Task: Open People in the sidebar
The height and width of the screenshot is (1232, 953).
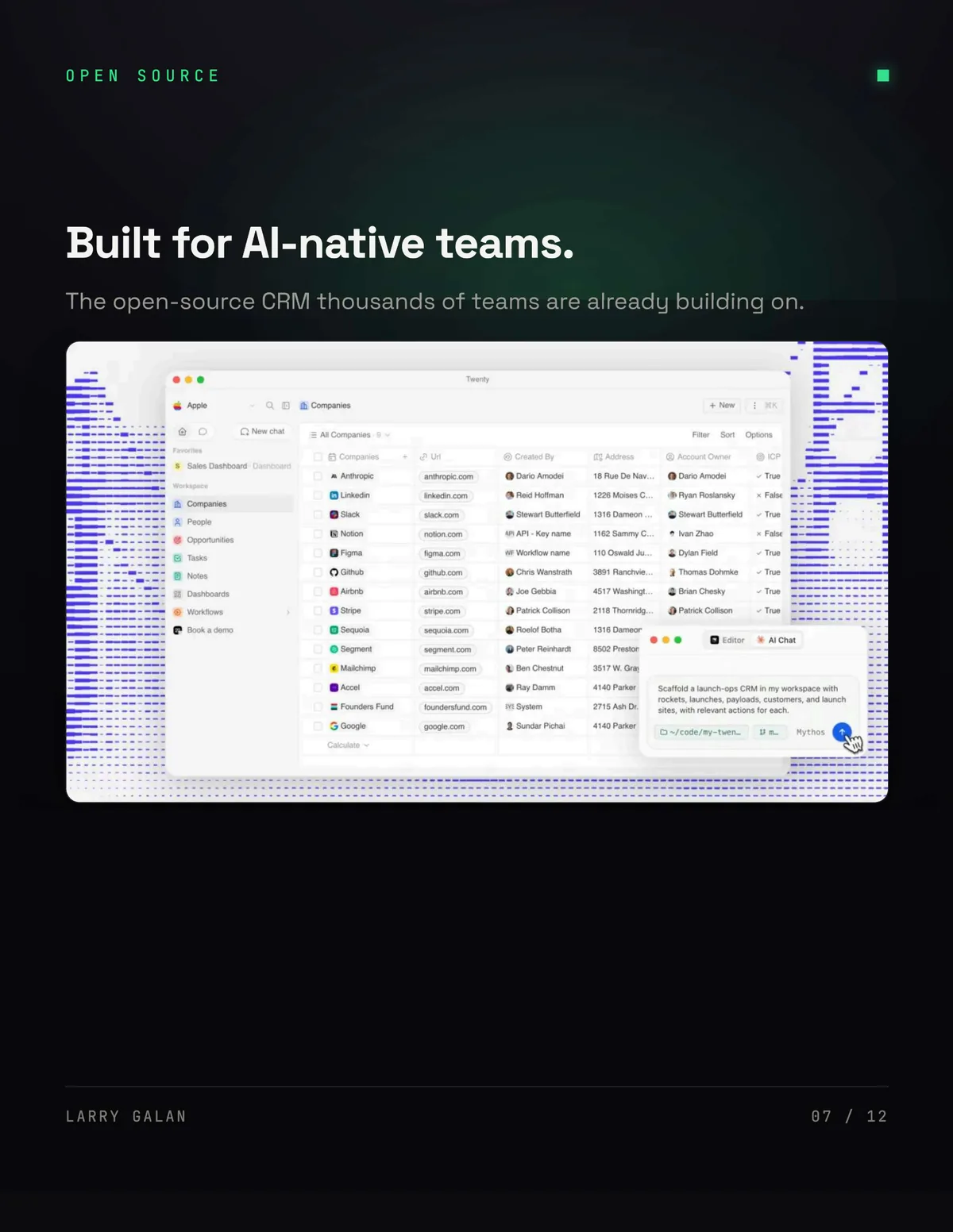Action: click(x=232, y=522)
